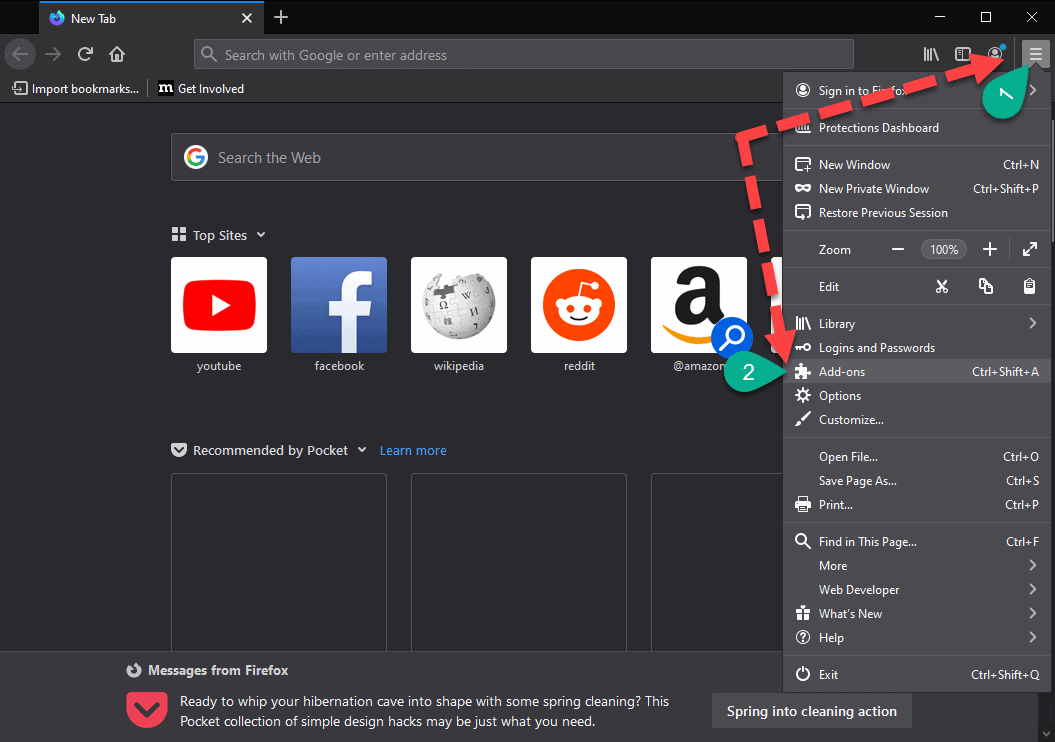
Task: Open Protections Dashboard
Action: pos(916,128)
